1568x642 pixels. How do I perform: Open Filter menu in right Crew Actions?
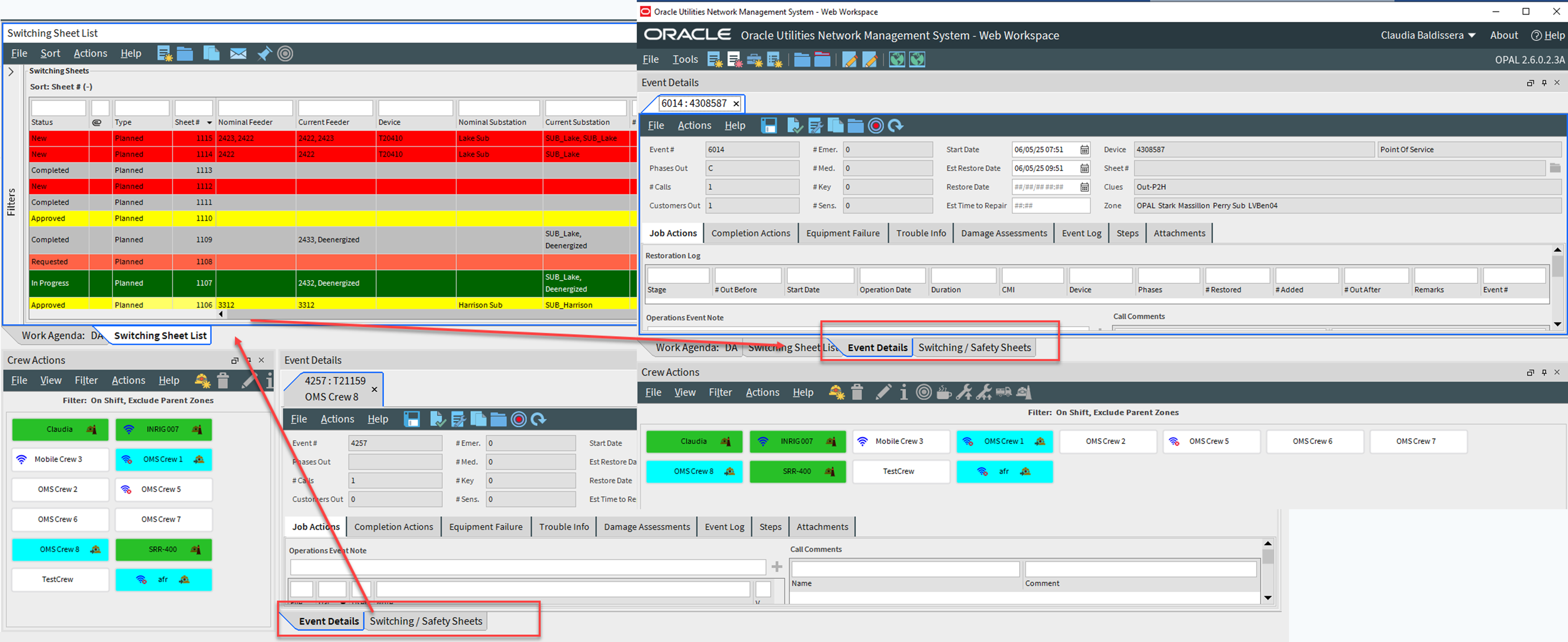tap(720, 393)
